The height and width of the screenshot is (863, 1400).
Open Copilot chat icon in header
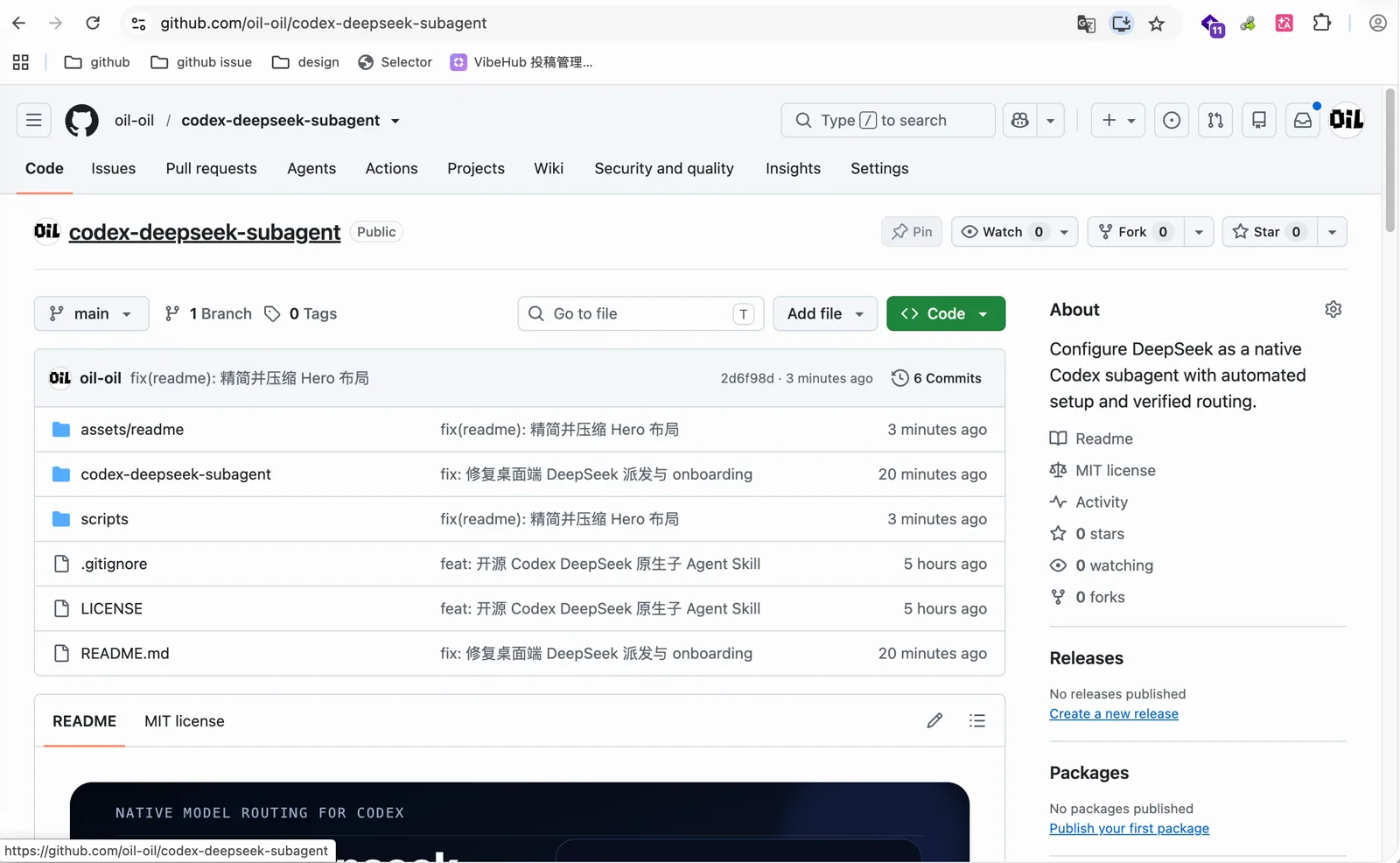pos(1020,120)
